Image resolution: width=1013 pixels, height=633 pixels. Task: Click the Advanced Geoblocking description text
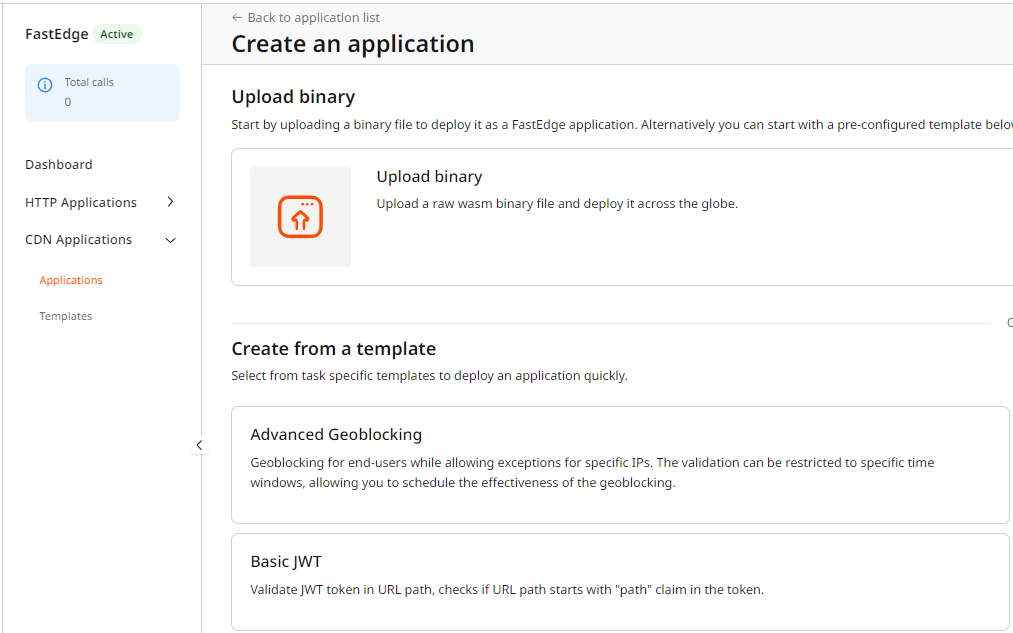coord(592,473)
